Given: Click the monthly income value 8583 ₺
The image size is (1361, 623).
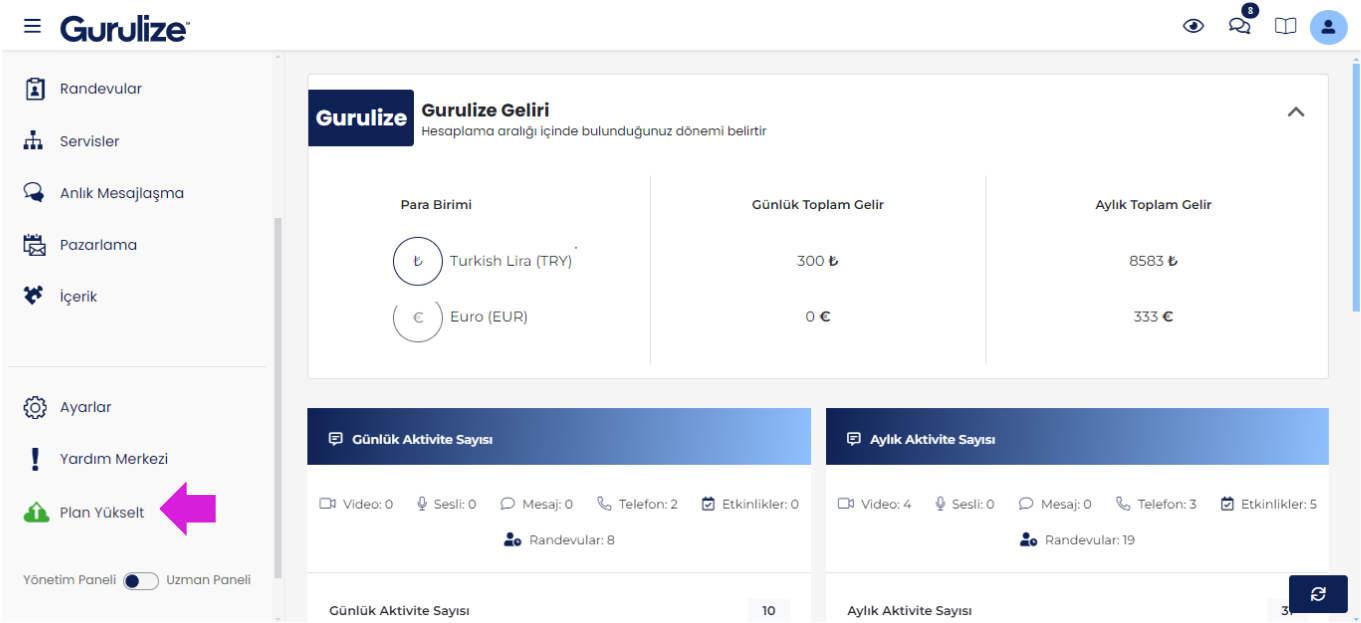Looking at the screenshot, I should point(1154,261).
